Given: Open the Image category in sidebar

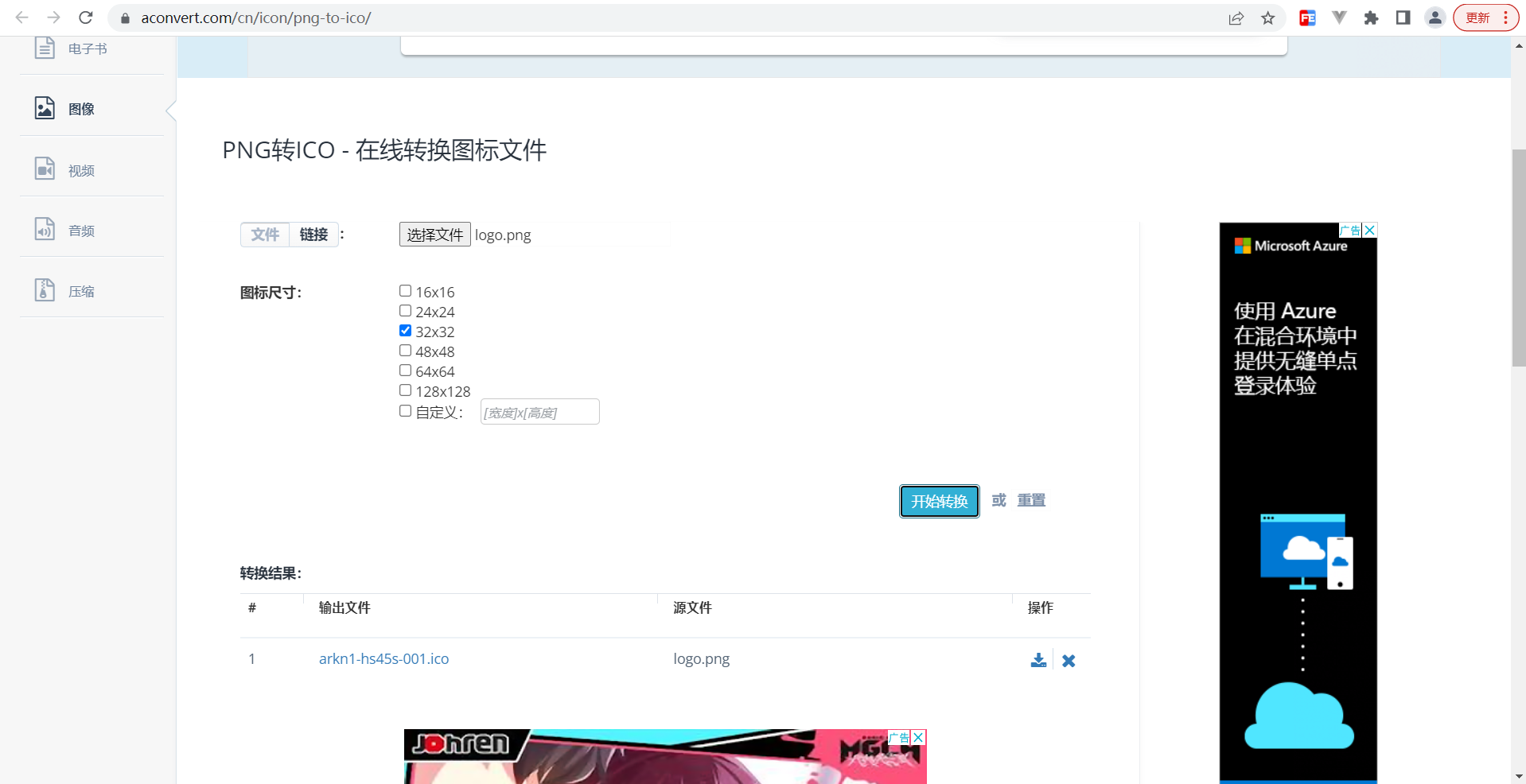Looking at the screenshot, I should tap(80, 109).
